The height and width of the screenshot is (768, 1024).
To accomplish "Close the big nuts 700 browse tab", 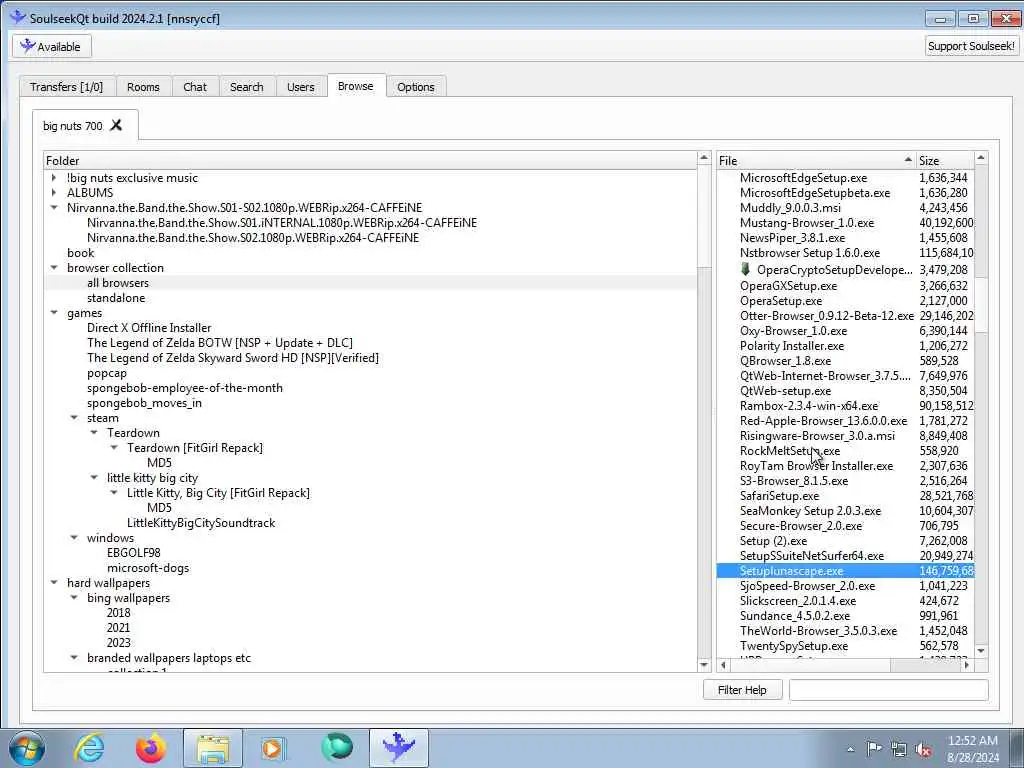I will (x=116, y=125).
